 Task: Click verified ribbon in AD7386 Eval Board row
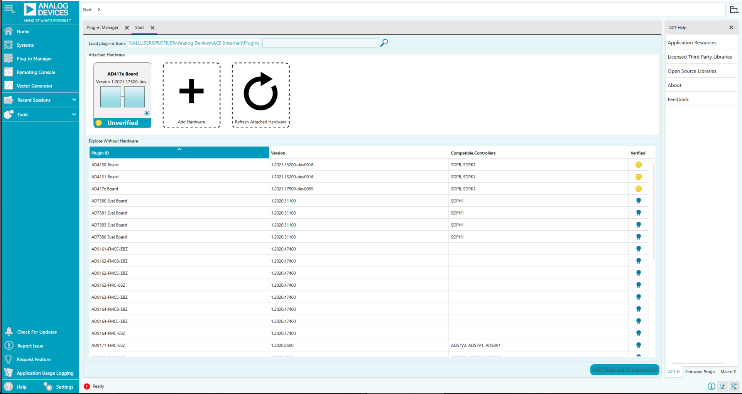coord(638,237)
